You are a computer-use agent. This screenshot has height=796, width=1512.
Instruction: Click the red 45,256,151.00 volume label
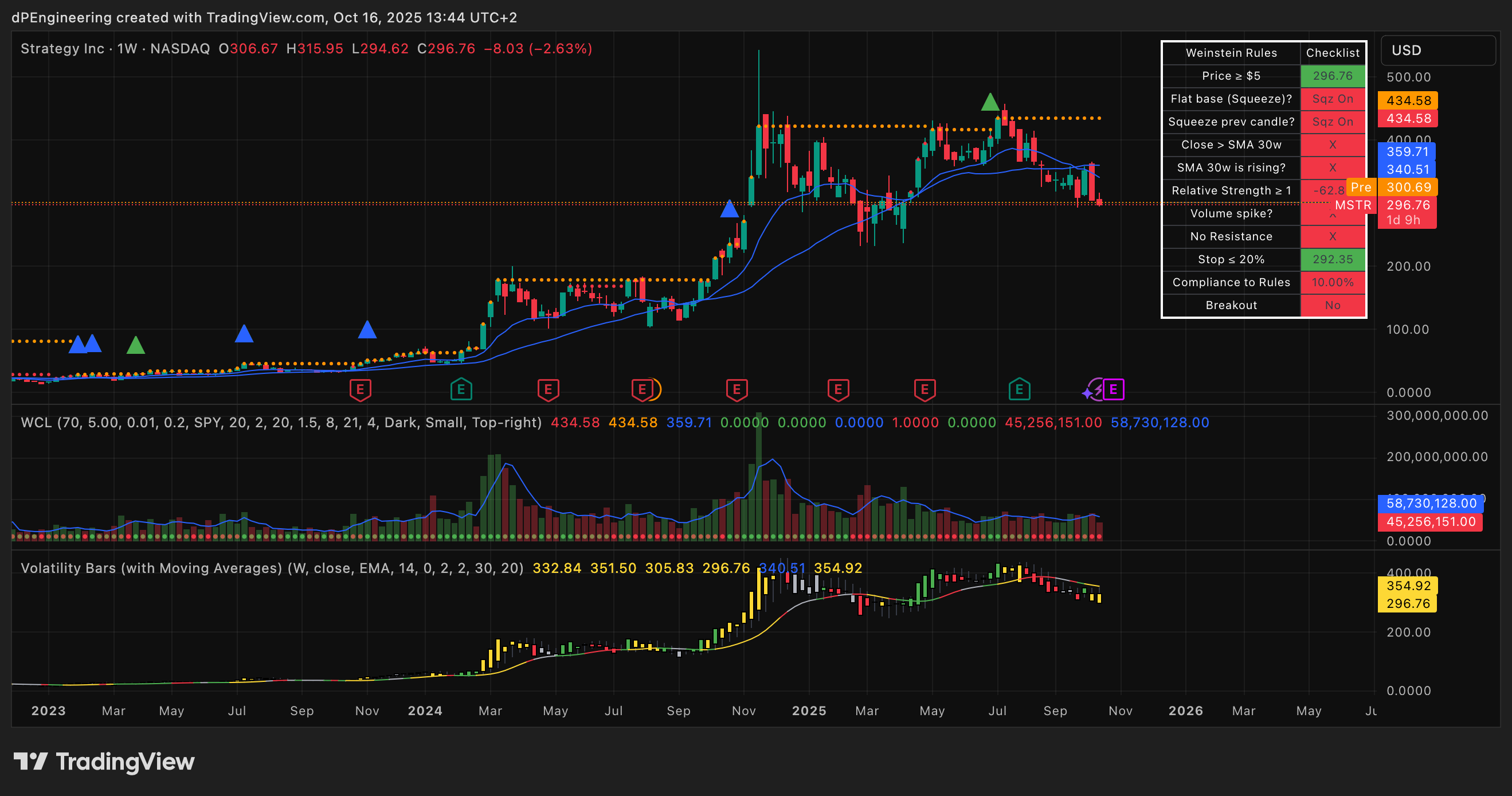coord(1431,522)
